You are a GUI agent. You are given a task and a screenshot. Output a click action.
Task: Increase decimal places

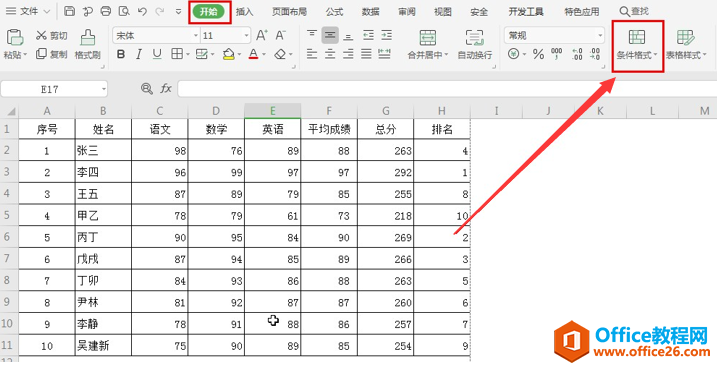point(577,54)
